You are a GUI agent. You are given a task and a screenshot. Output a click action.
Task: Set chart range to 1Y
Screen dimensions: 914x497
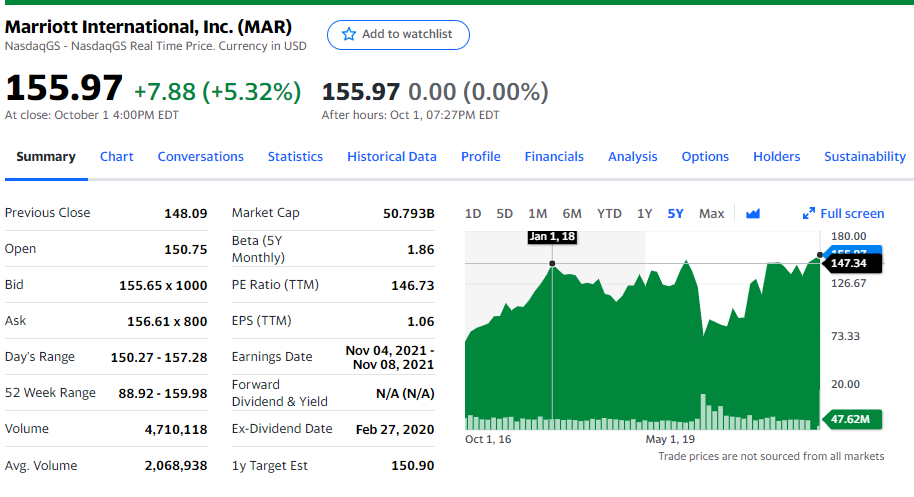(x=645, y=213)
